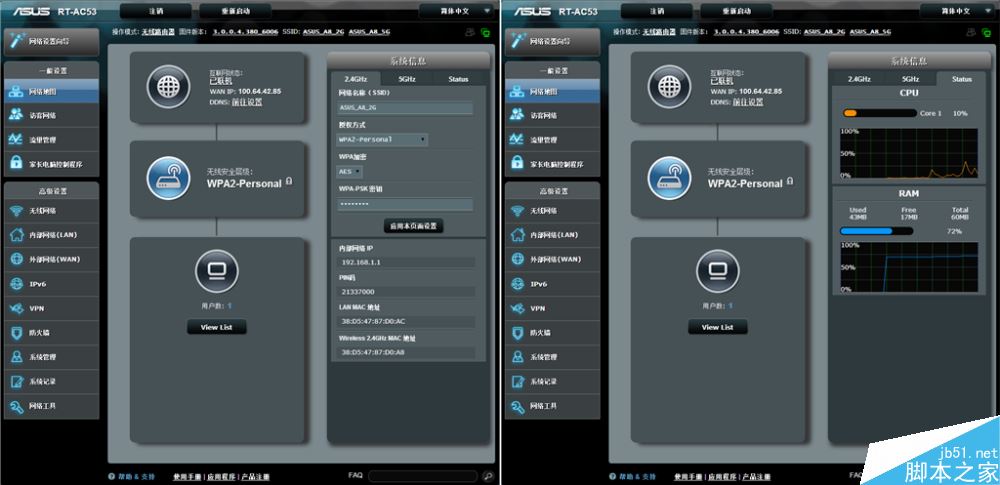
Task: Open Traffic Manager (流量管理) icon in left screenshot
Action: tap(16, 140)
